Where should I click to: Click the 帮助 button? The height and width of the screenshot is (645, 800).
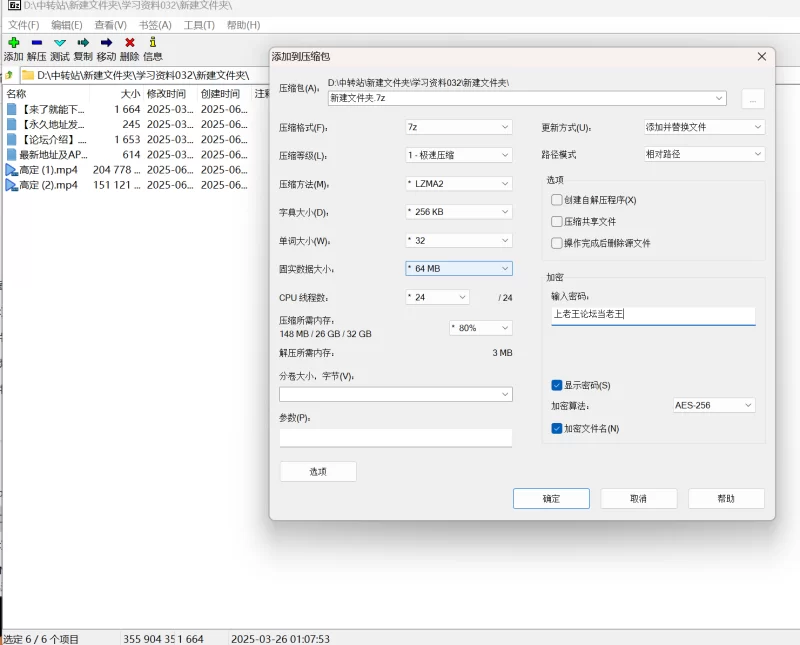[726, 499]
